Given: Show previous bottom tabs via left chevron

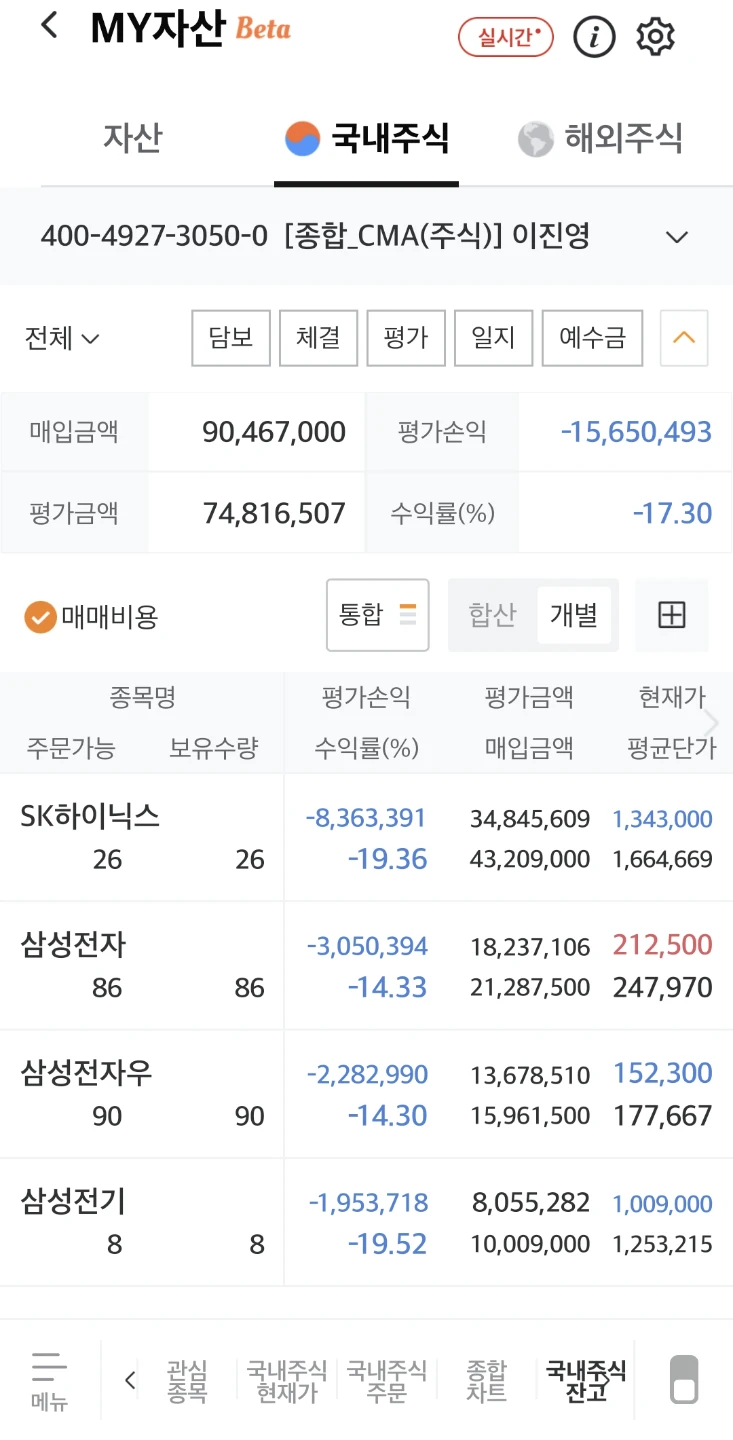Looking at the screenshot, I should point(130,1381).
